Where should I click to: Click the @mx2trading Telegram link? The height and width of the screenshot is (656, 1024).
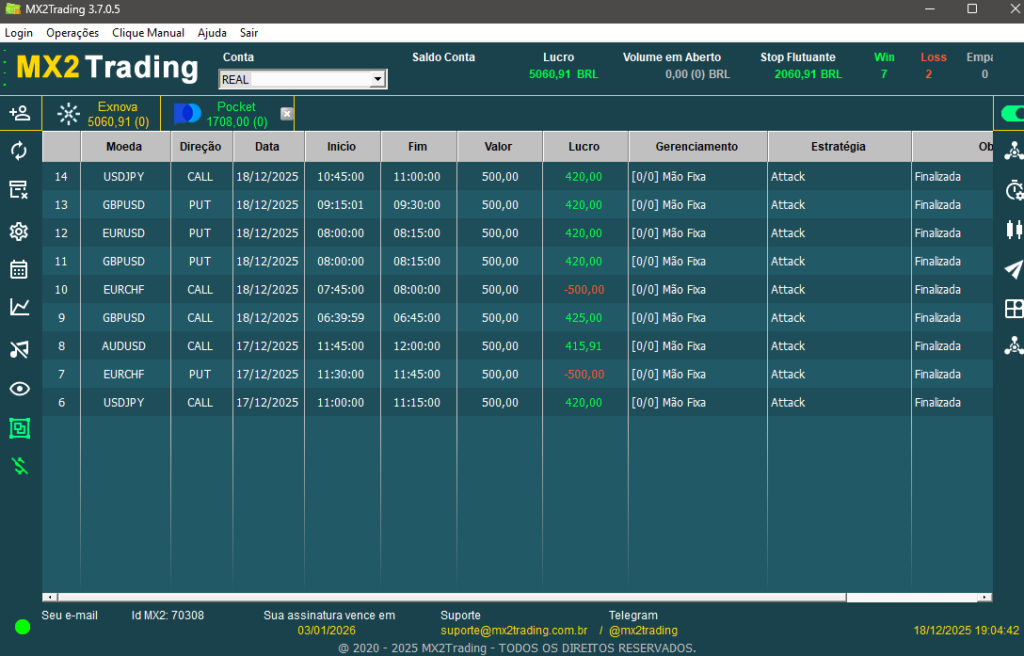coord(643,631)
